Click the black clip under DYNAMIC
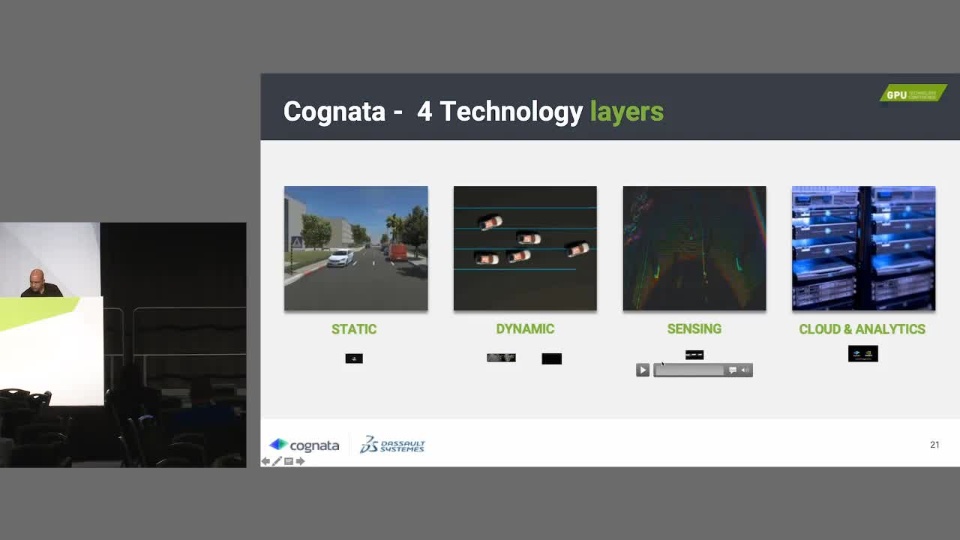 [x=552, y=358]
